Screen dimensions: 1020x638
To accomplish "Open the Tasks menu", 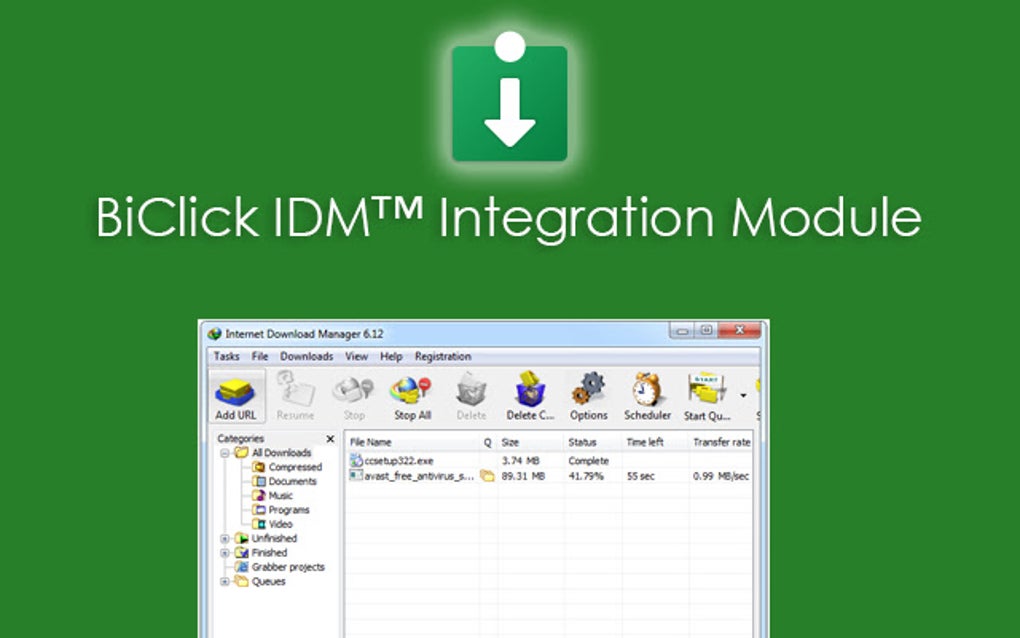I will [225, 356].
